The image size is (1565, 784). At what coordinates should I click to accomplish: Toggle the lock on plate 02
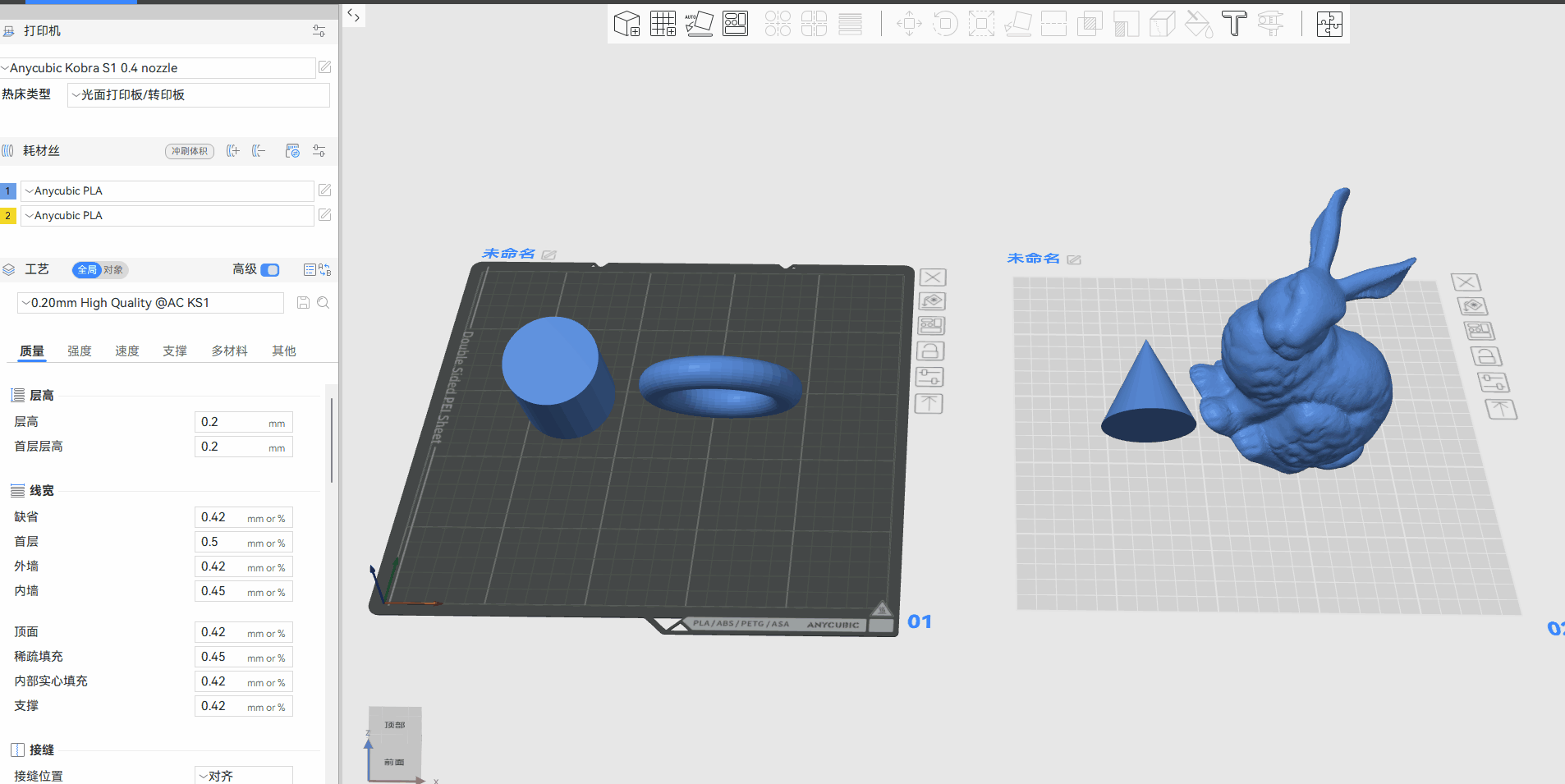tap(1486, 356)
